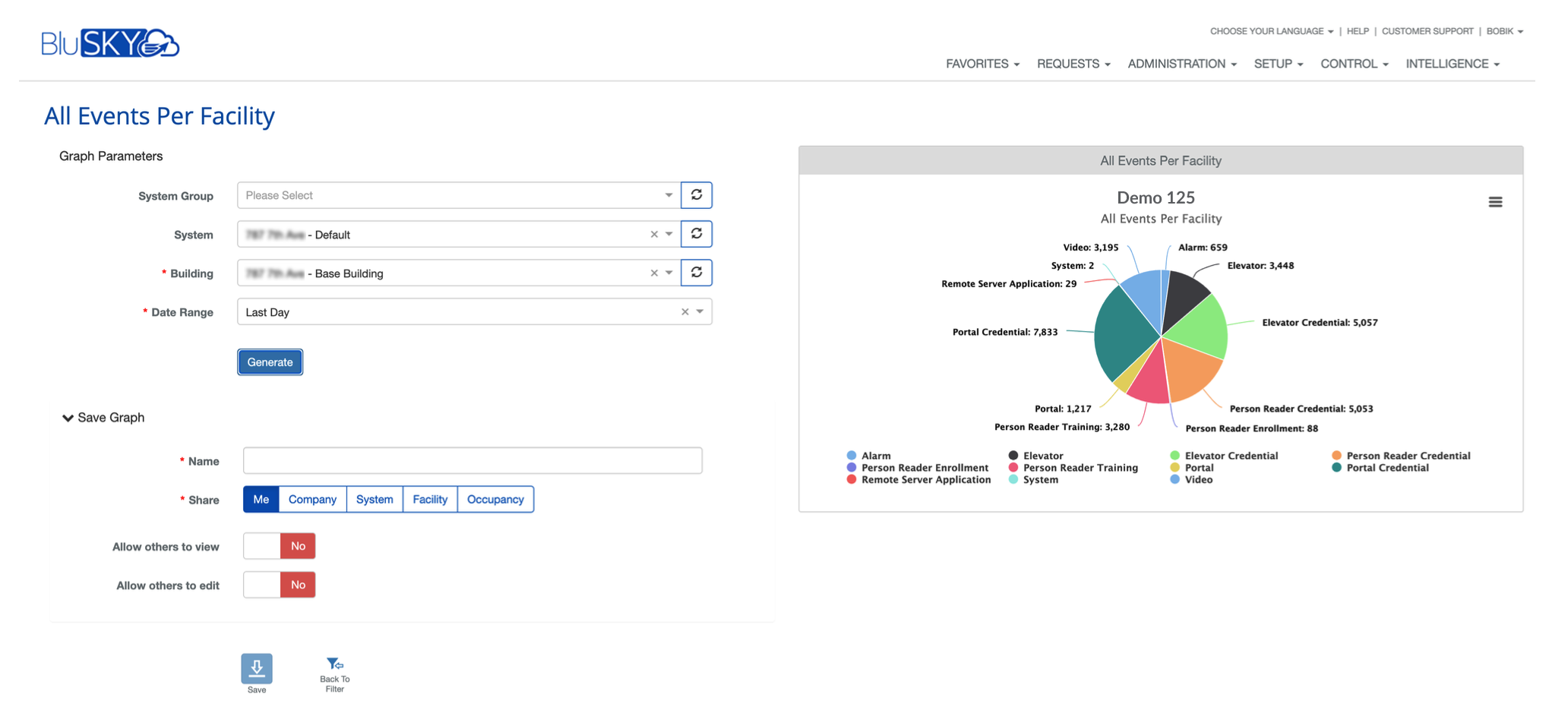1568x726 pixels.
Task: Click the Back To Filter icon
Action: (x=334, y=663)
